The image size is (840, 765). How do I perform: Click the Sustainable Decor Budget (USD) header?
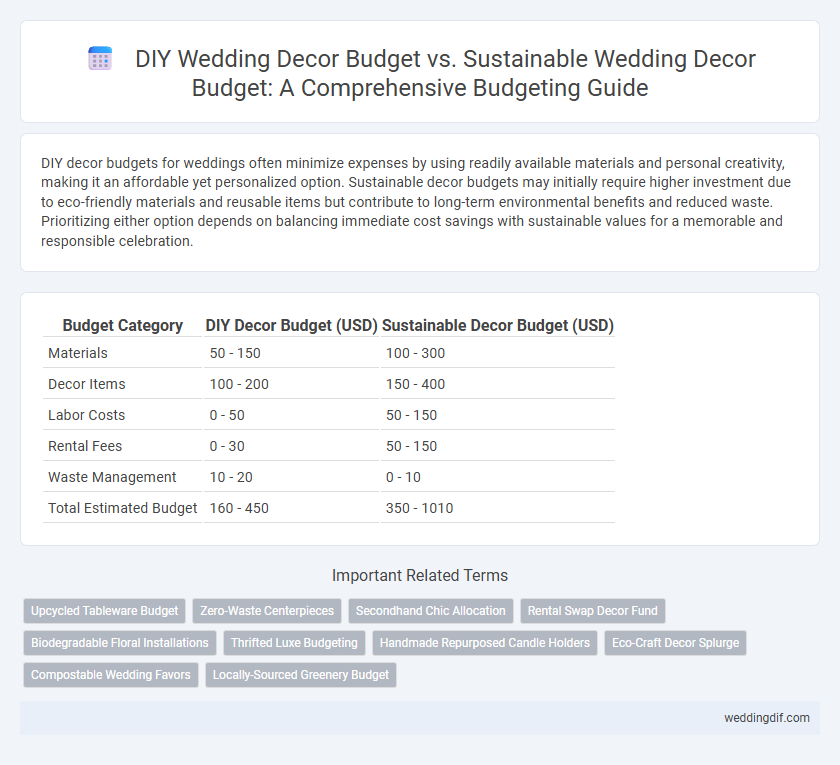coord(498,325)
